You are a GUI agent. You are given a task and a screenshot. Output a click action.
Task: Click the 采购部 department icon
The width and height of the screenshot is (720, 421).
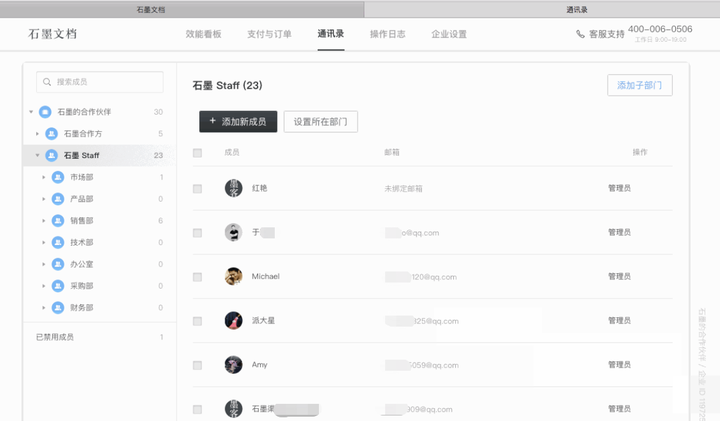(58, 286)
